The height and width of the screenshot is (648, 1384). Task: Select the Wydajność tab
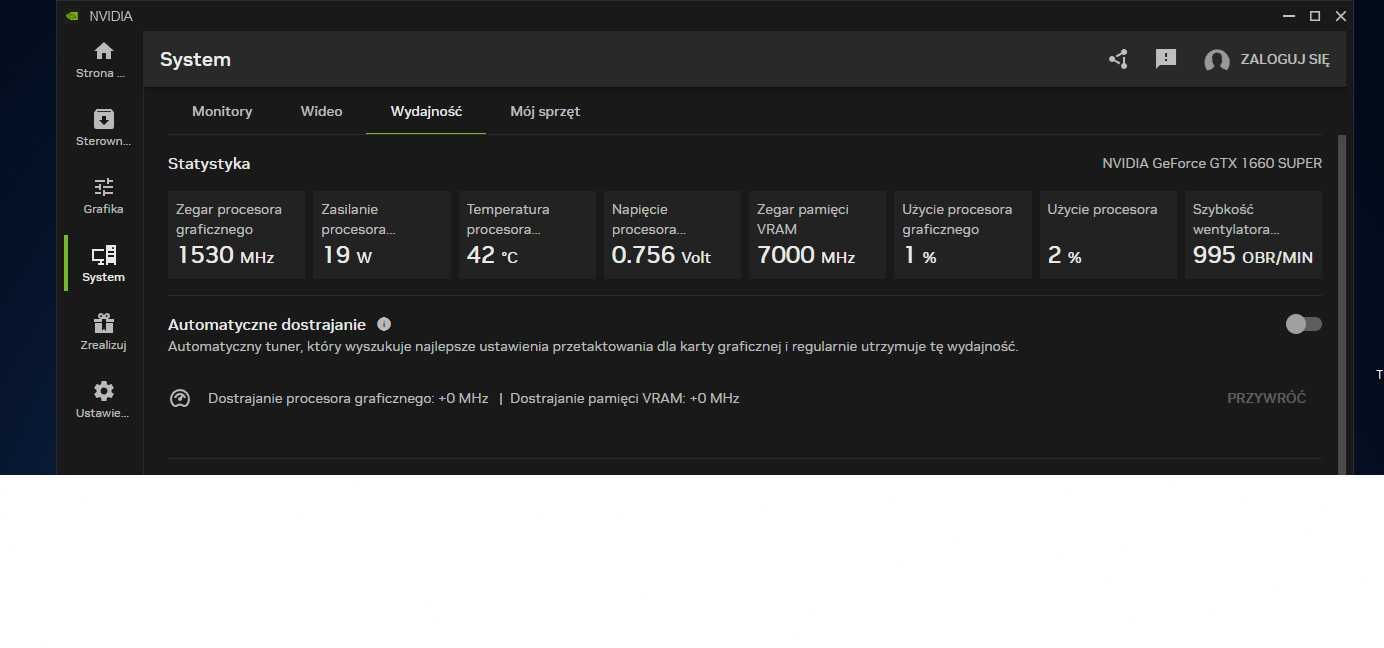pyautogui.click(x=426, y=111)
